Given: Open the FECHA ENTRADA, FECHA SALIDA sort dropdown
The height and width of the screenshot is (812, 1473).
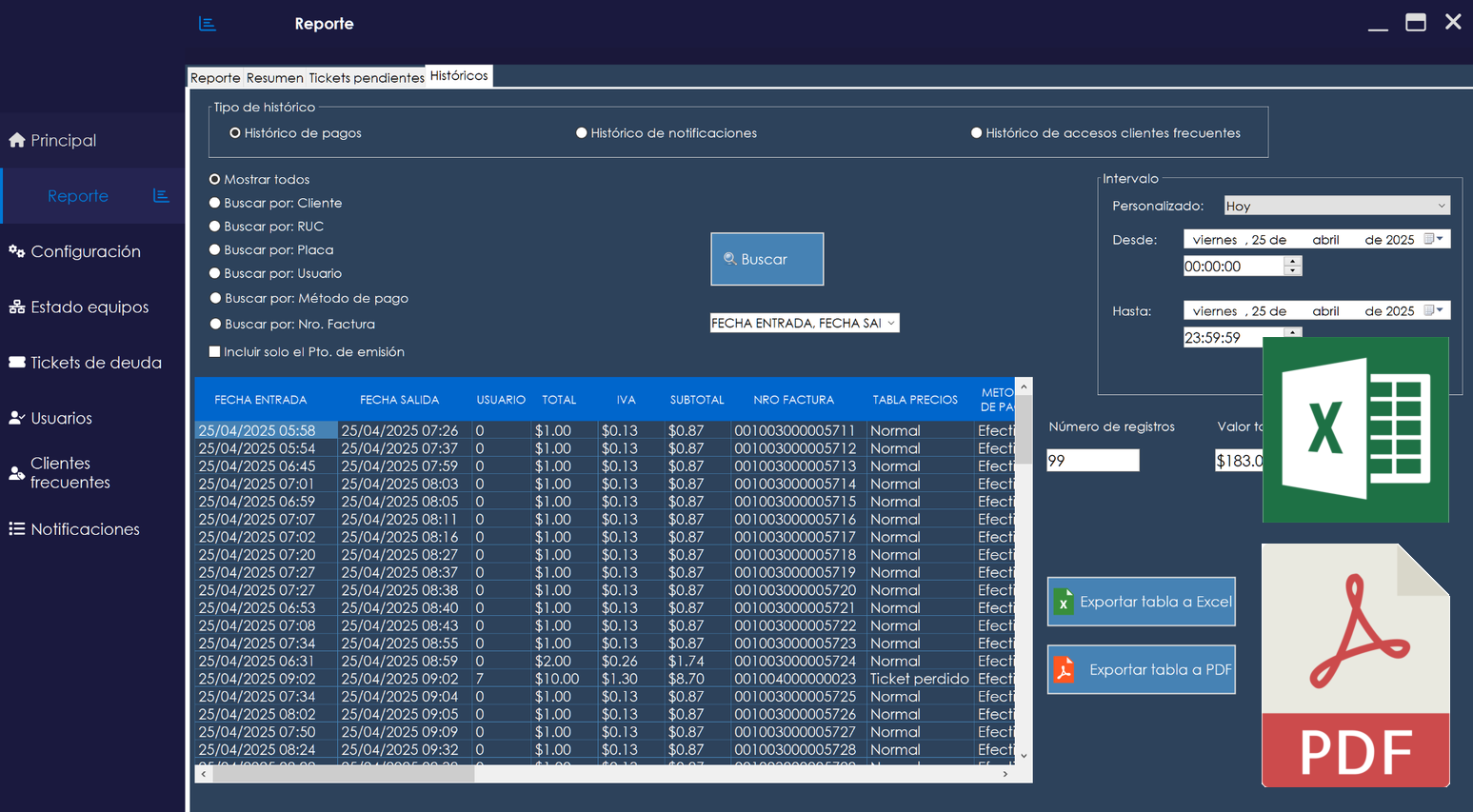Looking at the screenshot, I should (x=804, y=323).
